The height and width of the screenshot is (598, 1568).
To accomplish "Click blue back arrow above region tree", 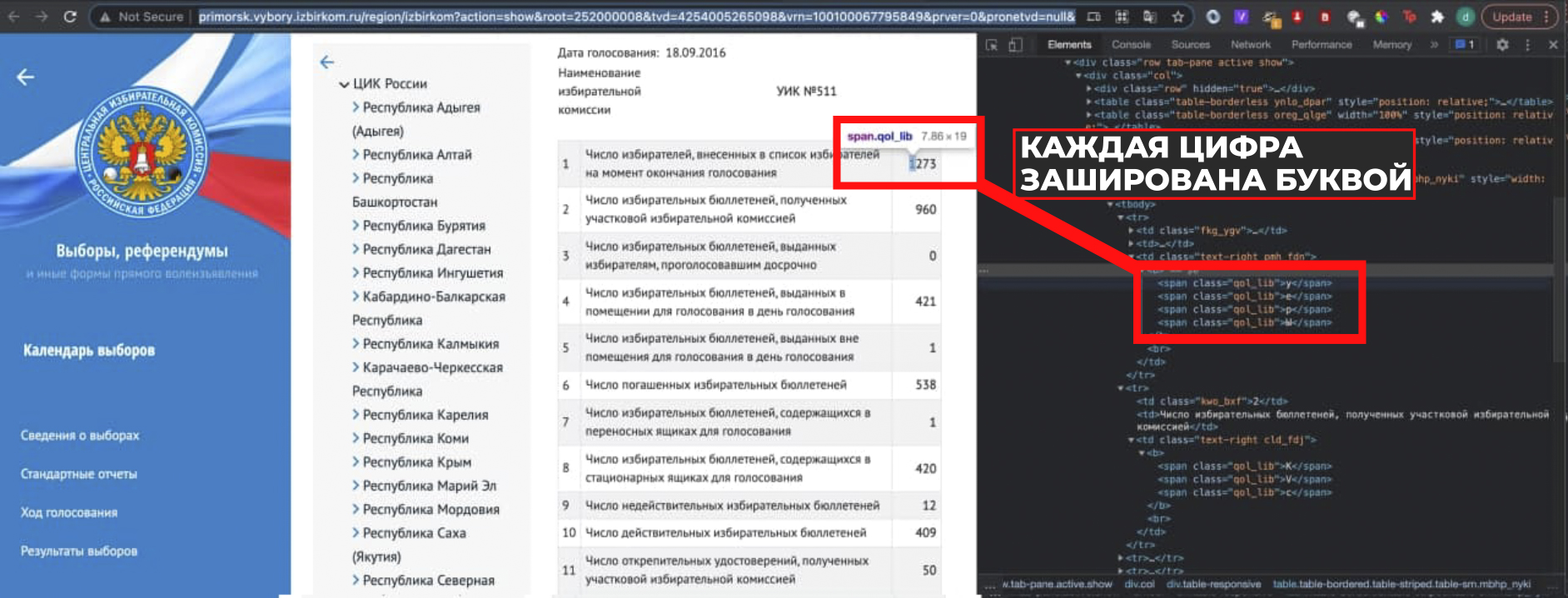I will (x=327, y=62).
